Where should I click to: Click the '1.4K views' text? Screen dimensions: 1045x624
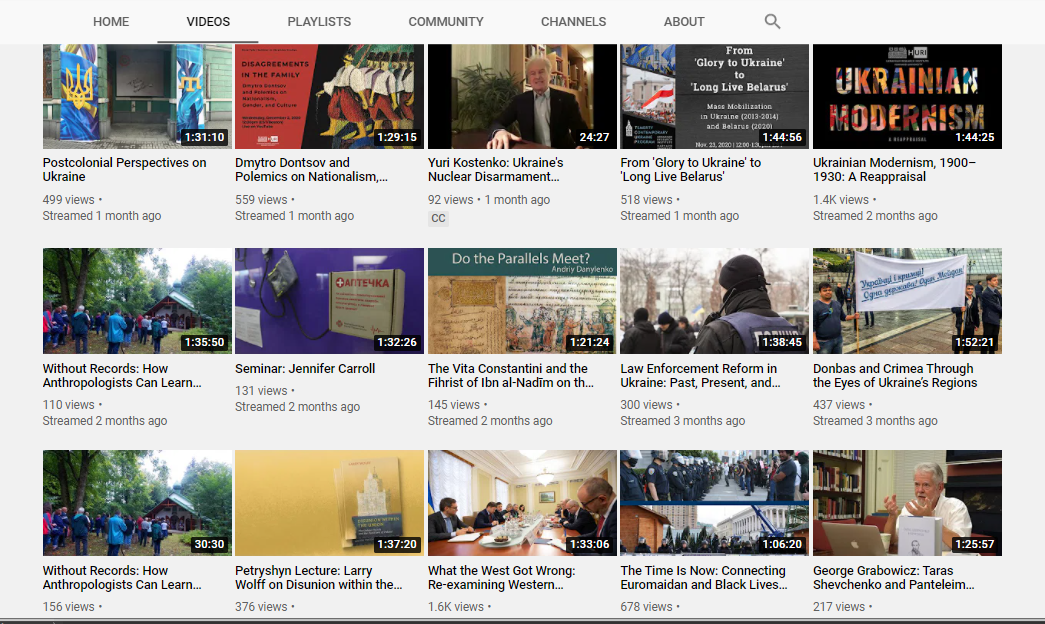(x=841, y=199)
